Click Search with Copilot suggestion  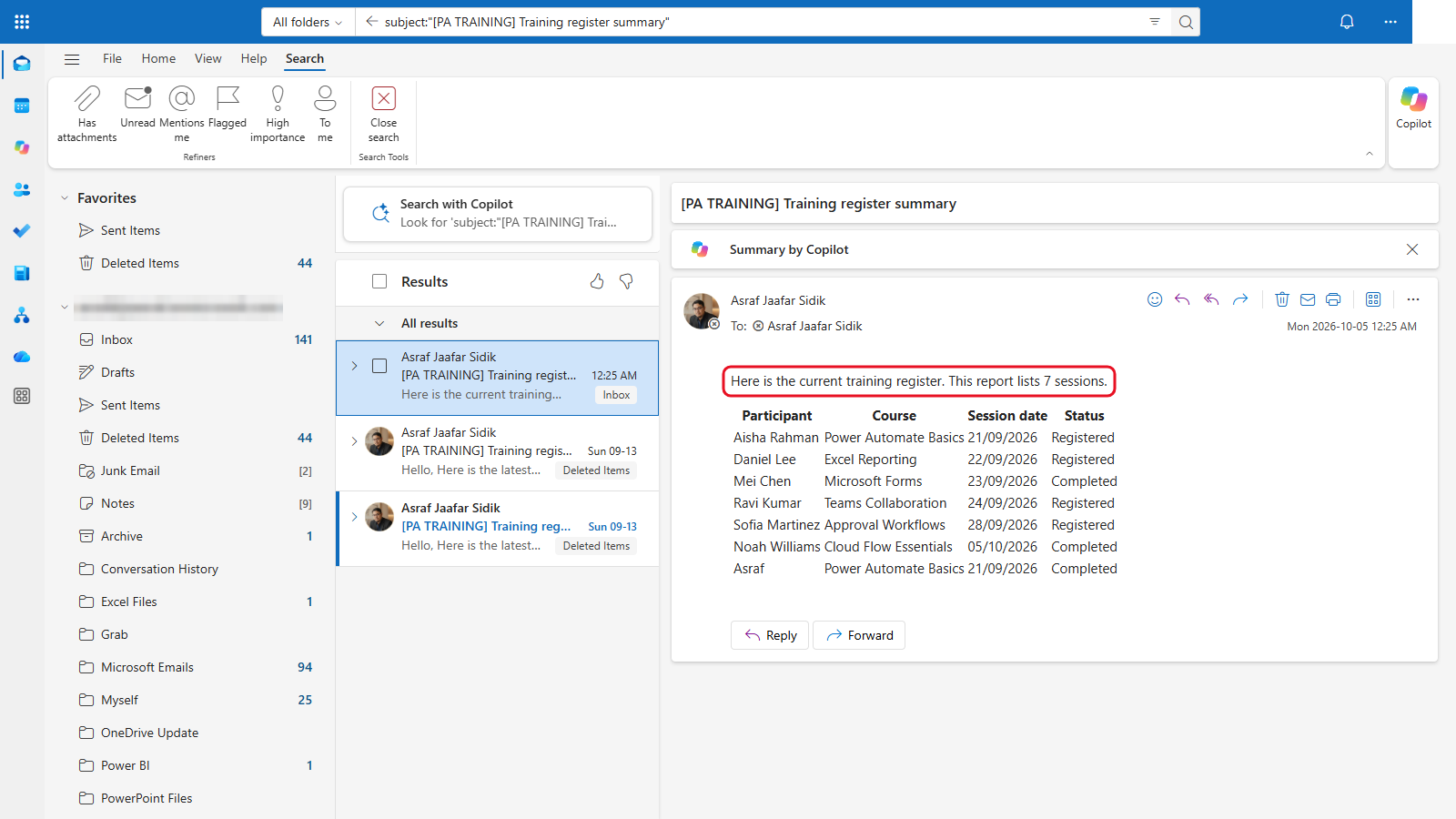(498, 214)
